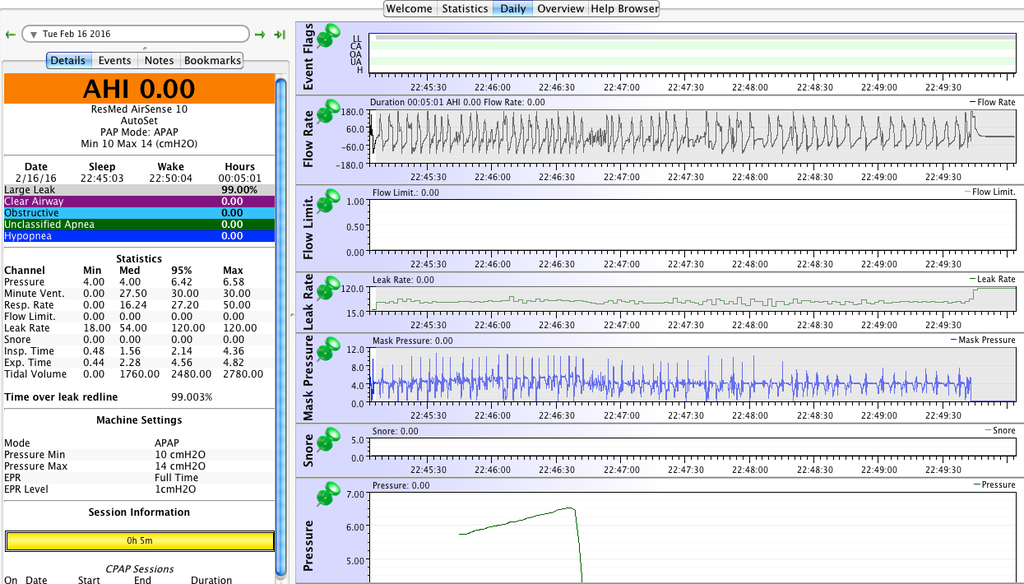The image size is (1024, 584).
Task: Click the yellow 0h 5m session bar
Action: click(139, 541)
